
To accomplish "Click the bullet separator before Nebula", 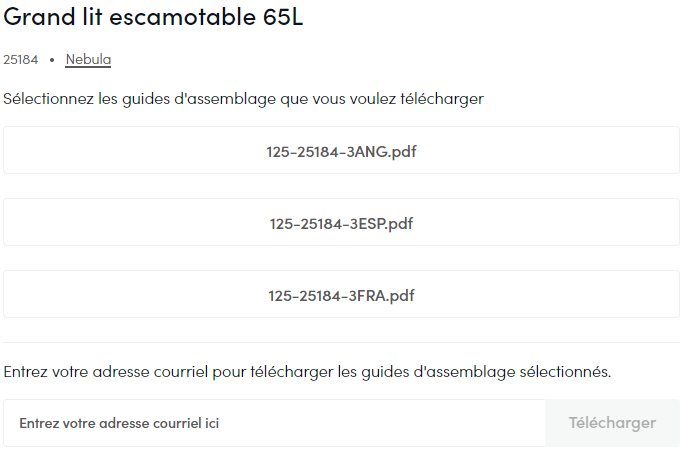I will click(x=52, y=60).
